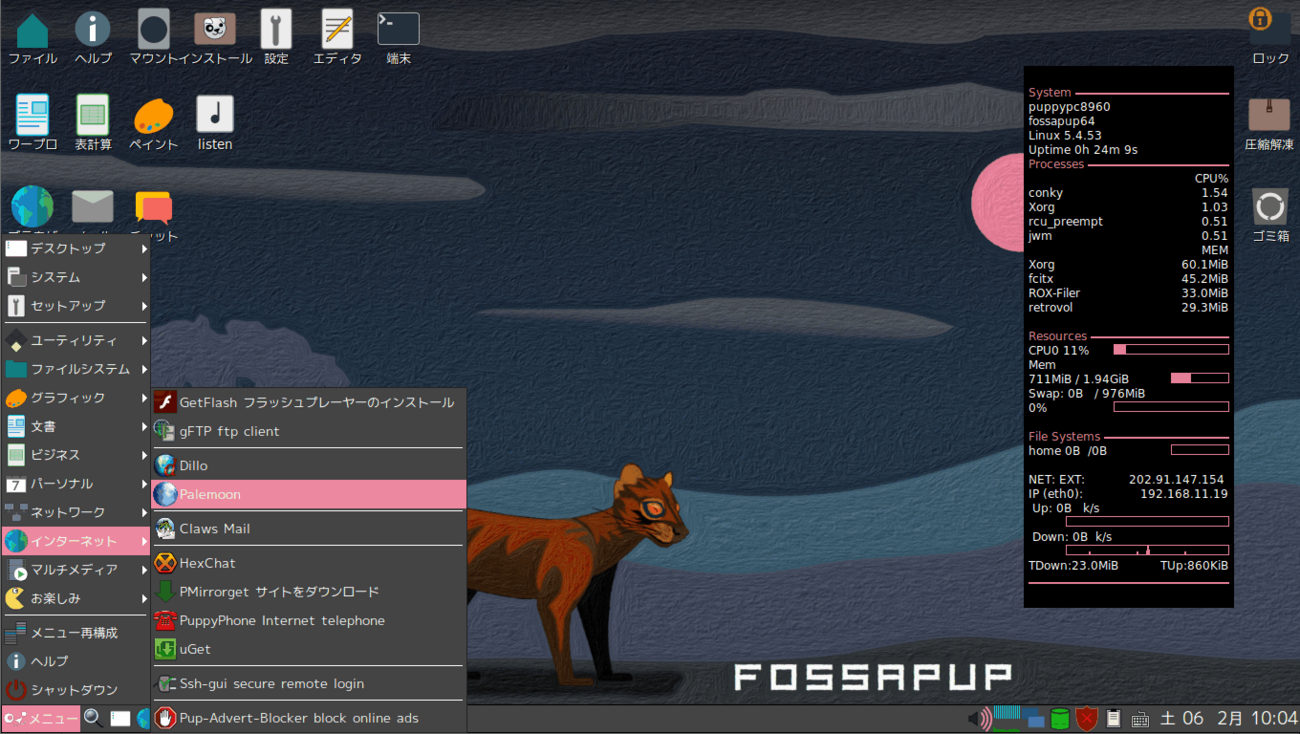The image size is (1300, 734).
Task: Click the clipboard manager tray icon
Action: (x=1113, y=718)
